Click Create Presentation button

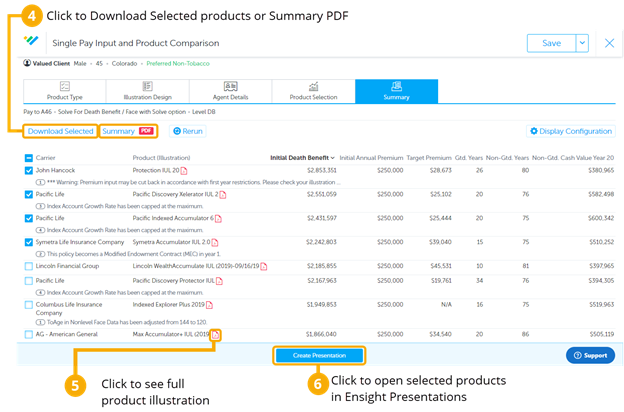coord(319,355)
